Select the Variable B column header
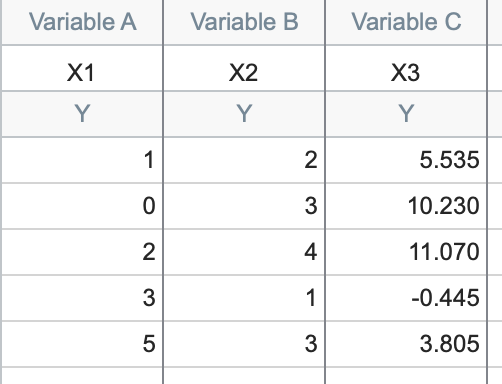 (x=244, y=22)
